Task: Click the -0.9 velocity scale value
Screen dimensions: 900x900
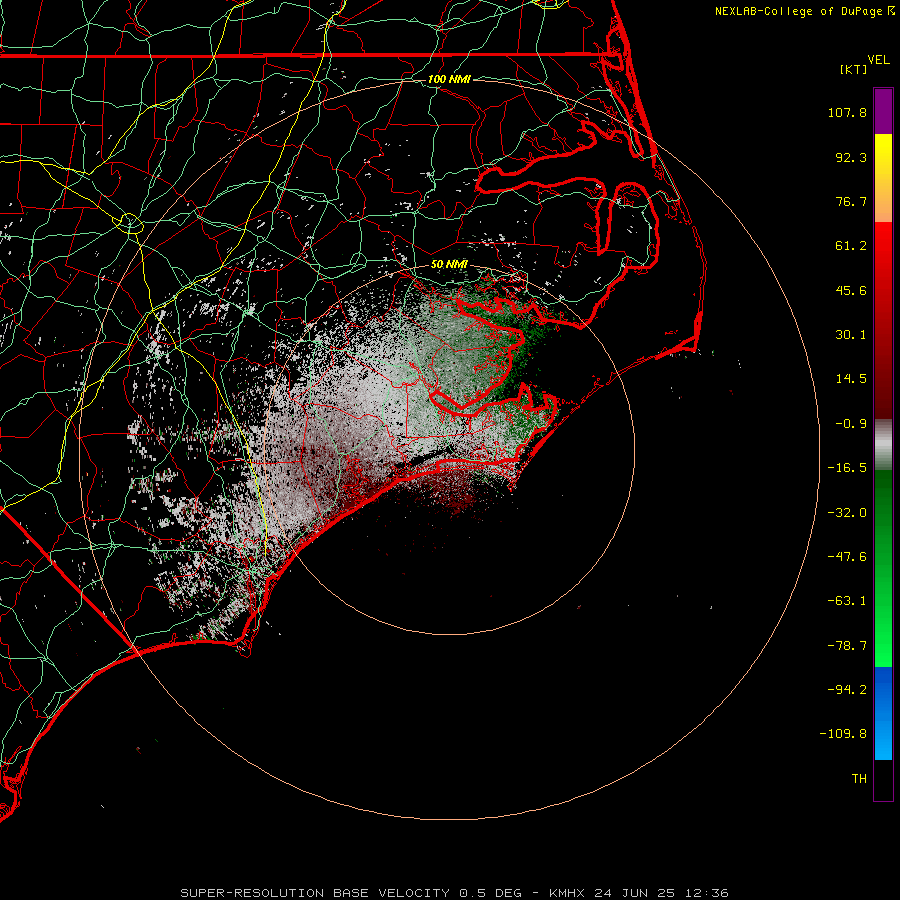Action: (851, 424)
